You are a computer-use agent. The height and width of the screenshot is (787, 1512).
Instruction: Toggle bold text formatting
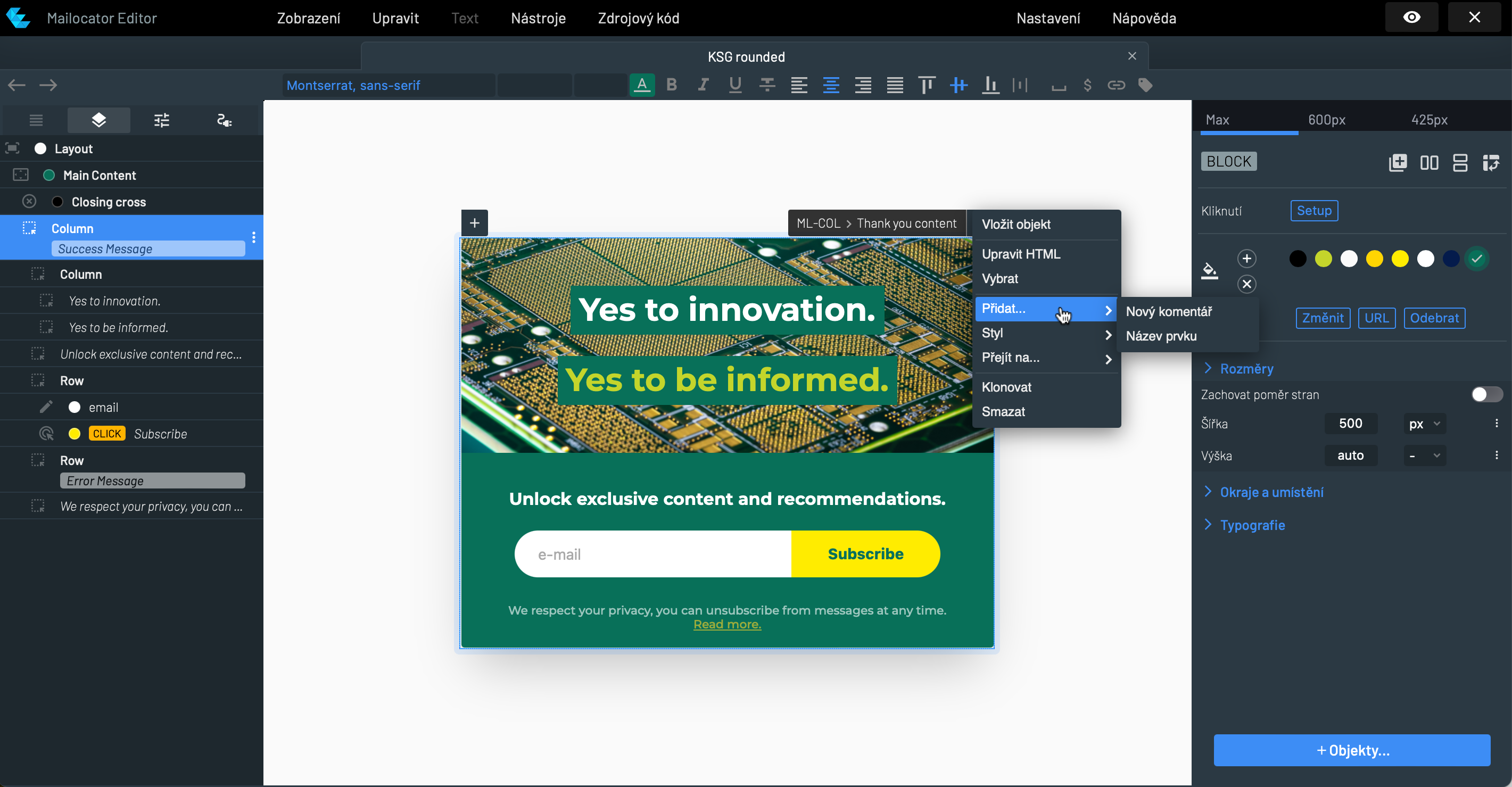pyautogui.click(x=672, y=85)
